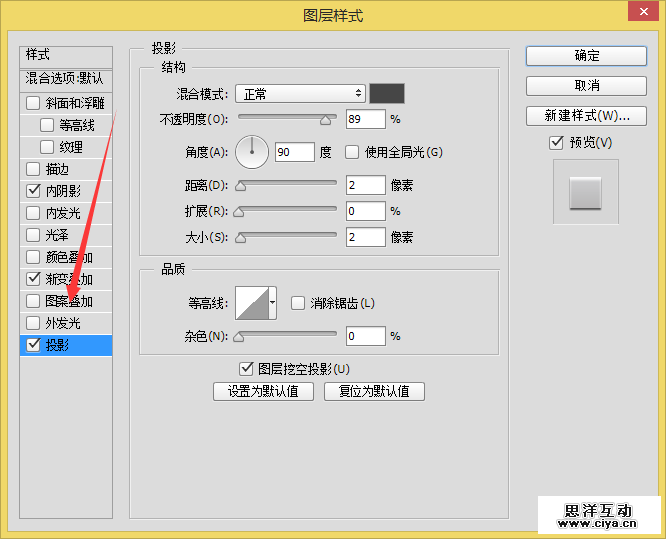Click the 距离 value field
Screen dimensions: 666x539
click(366, 185)
